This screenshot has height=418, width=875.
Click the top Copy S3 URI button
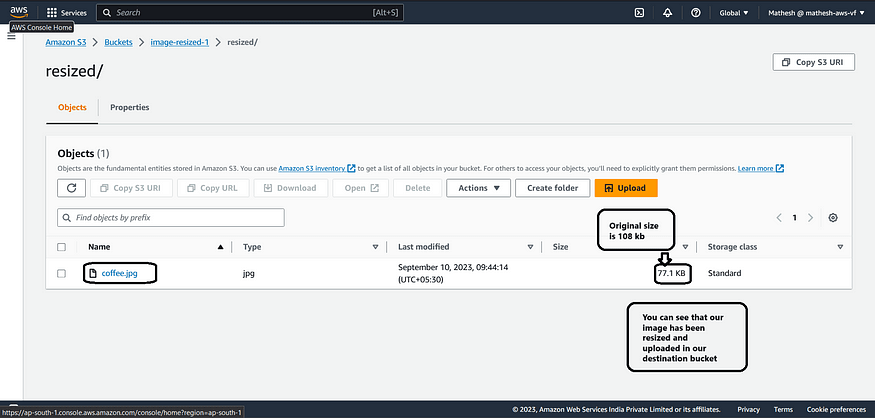(x=814, y=62)
